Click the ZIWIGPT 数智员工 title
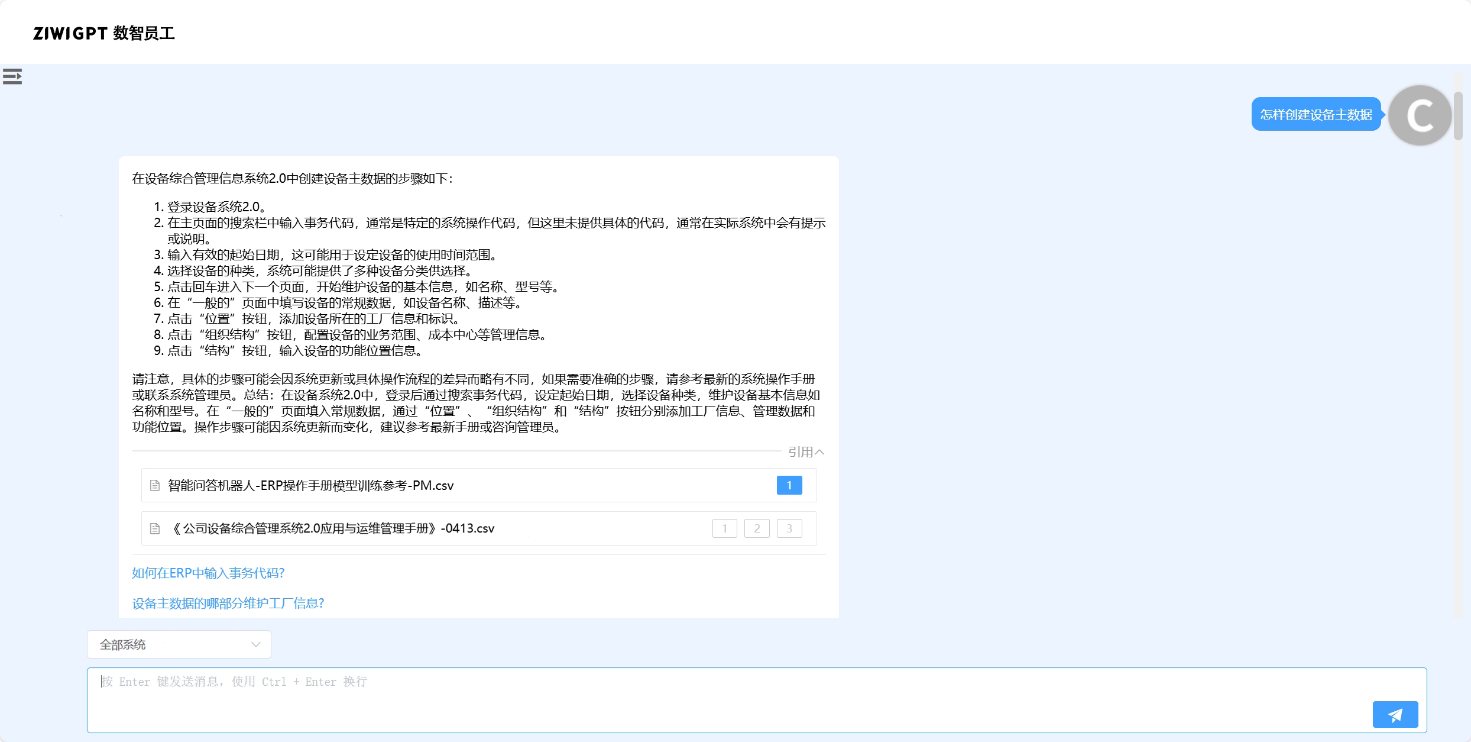This screenshot has width=1471, height=742. point(103,33)
